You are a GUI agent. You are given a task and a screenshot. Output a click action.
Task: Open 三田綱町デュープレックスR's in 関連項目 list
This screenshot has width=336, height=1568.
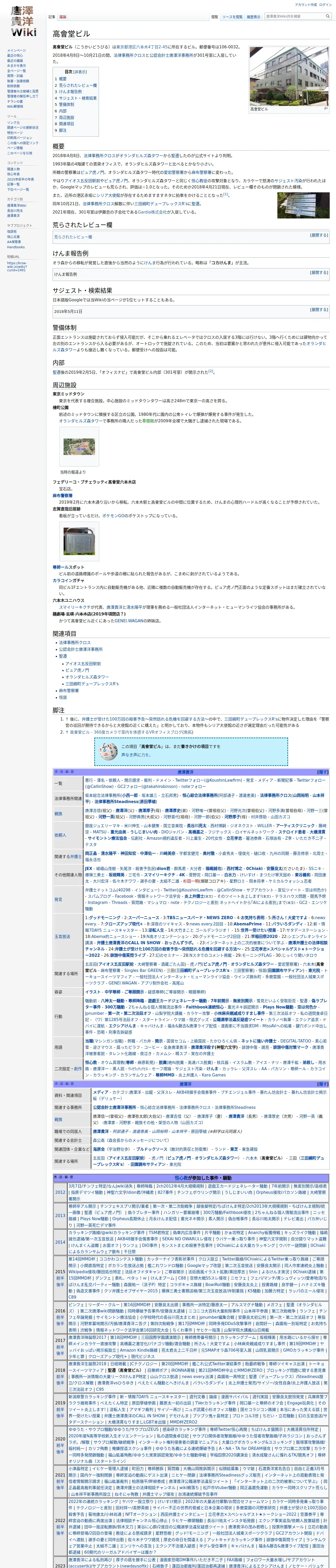tap(92, 684)
